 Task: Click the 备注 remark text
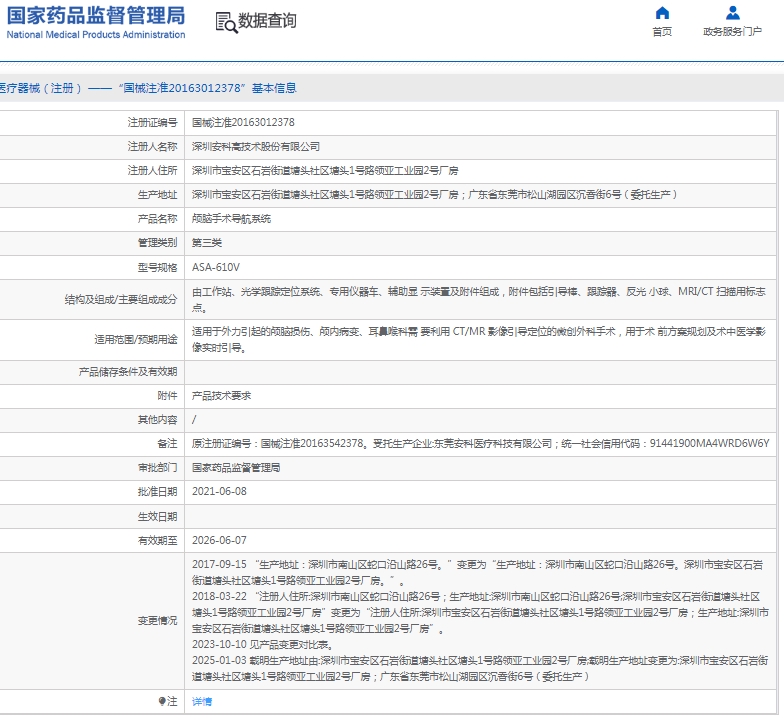480,444
